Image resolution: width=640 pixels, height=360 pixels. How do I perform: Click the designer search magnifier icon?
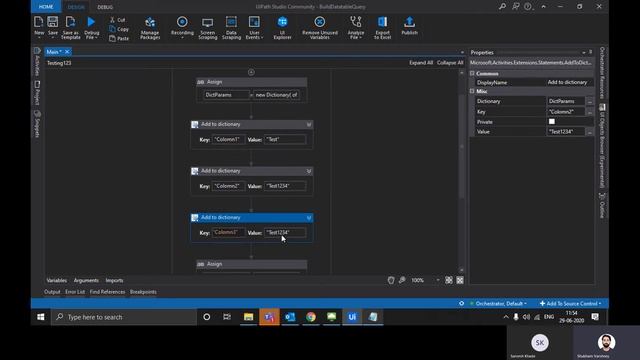[402, 280]
